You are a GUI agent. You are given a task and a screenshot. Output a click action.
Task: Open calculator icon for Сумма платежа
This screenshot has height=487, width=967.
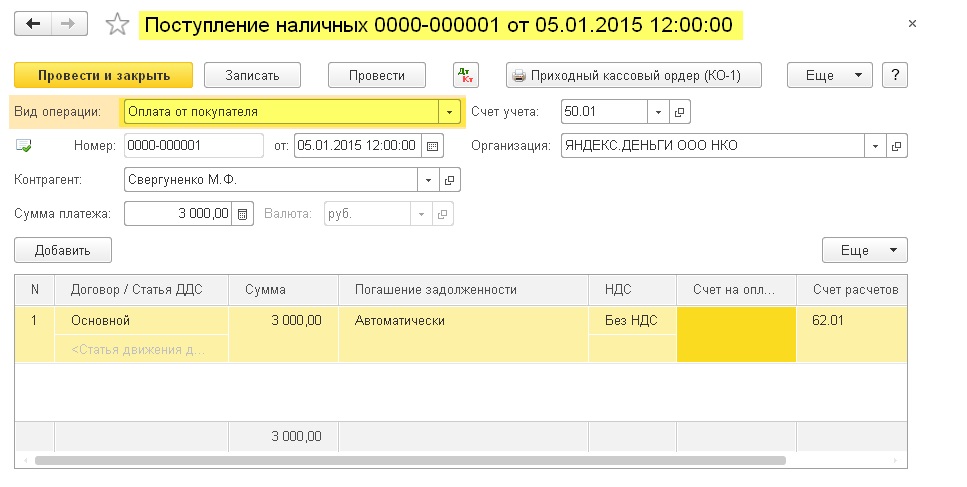(x=242, y=214)
